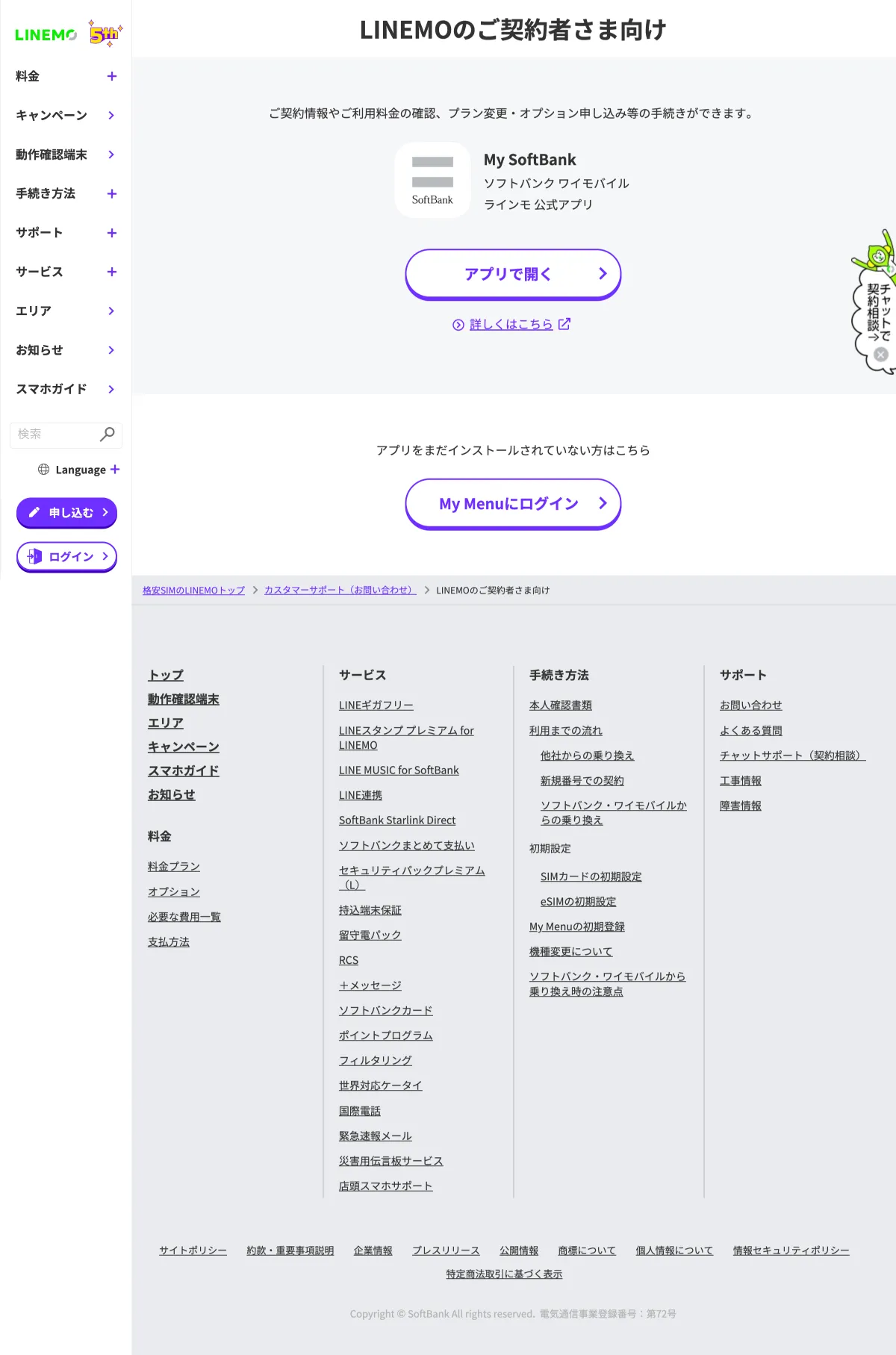Click the circled arrow icon before 詳しくはこちら
This screenshot has height=1355, width=896.
(x=458, y=325)
